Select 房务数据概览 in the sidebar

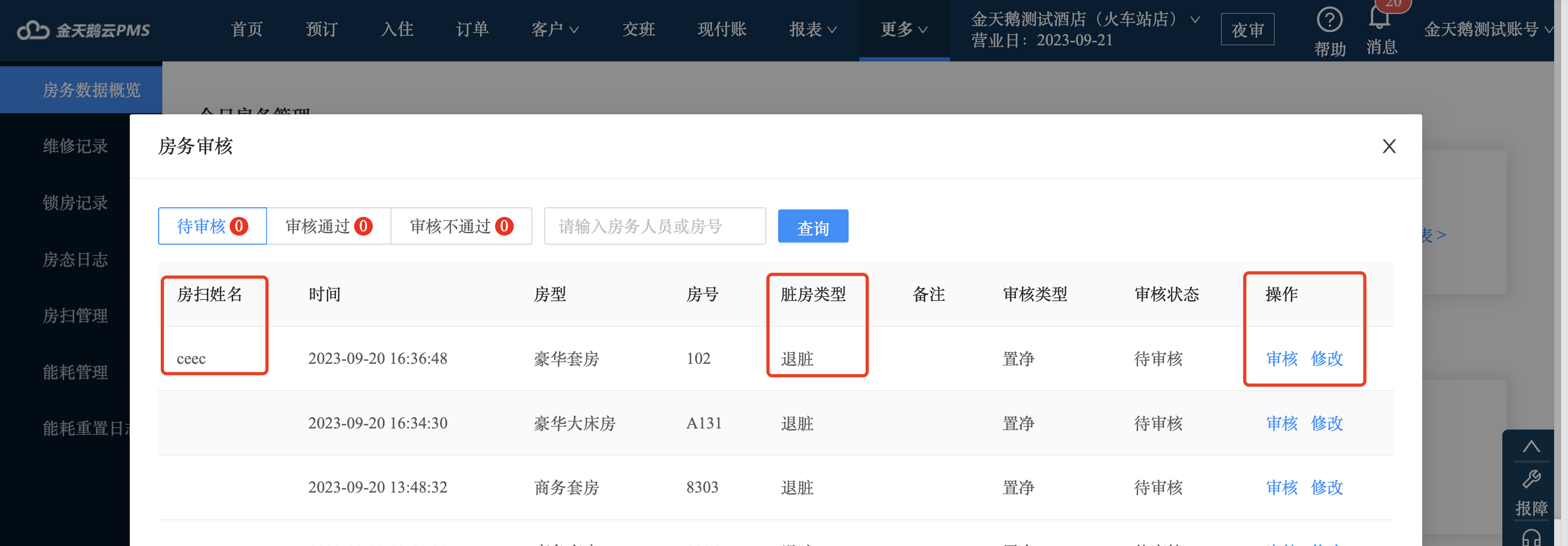coord(81,89)
